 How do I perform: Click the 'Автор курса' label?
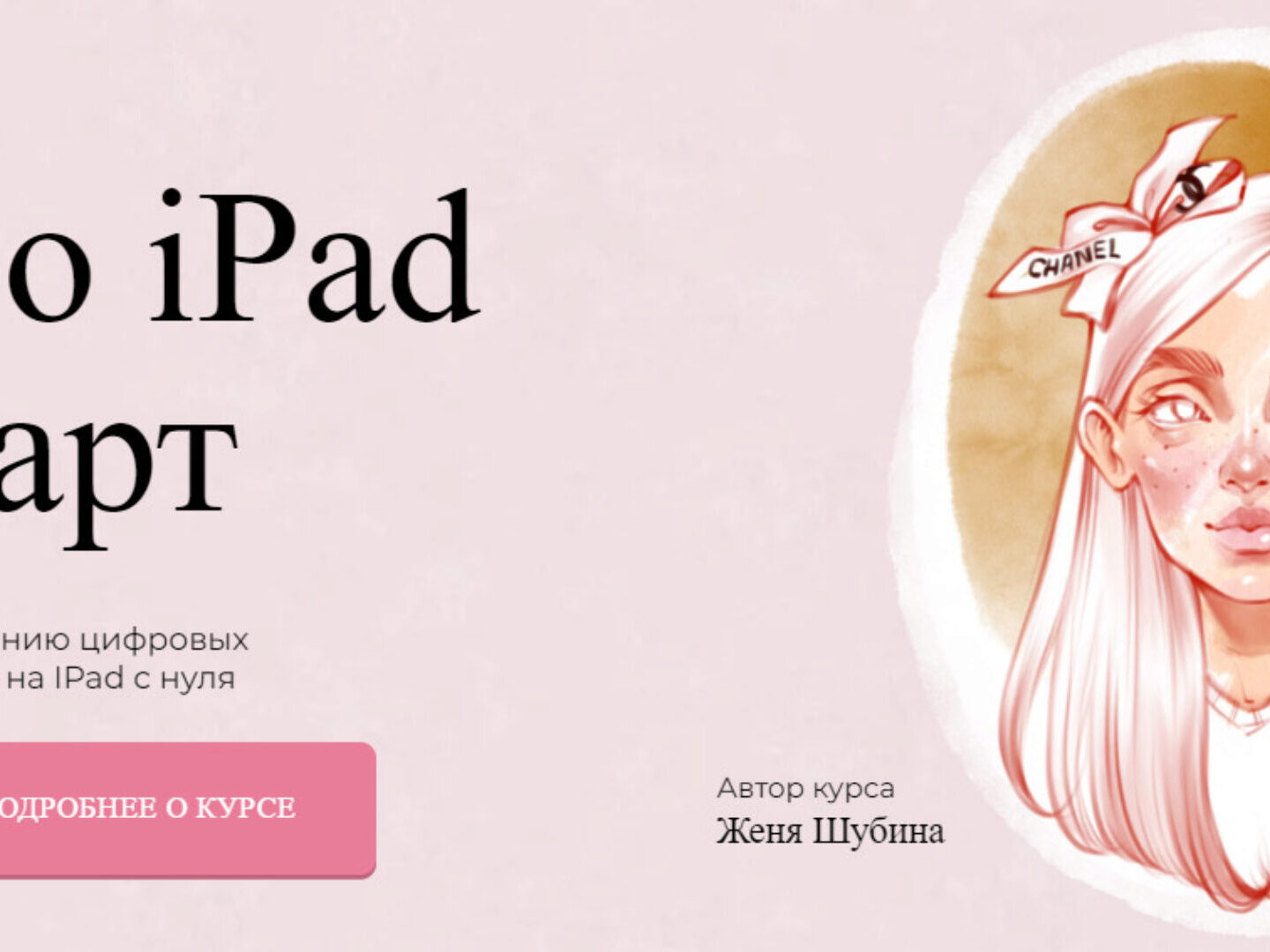(x=805, y=787)
